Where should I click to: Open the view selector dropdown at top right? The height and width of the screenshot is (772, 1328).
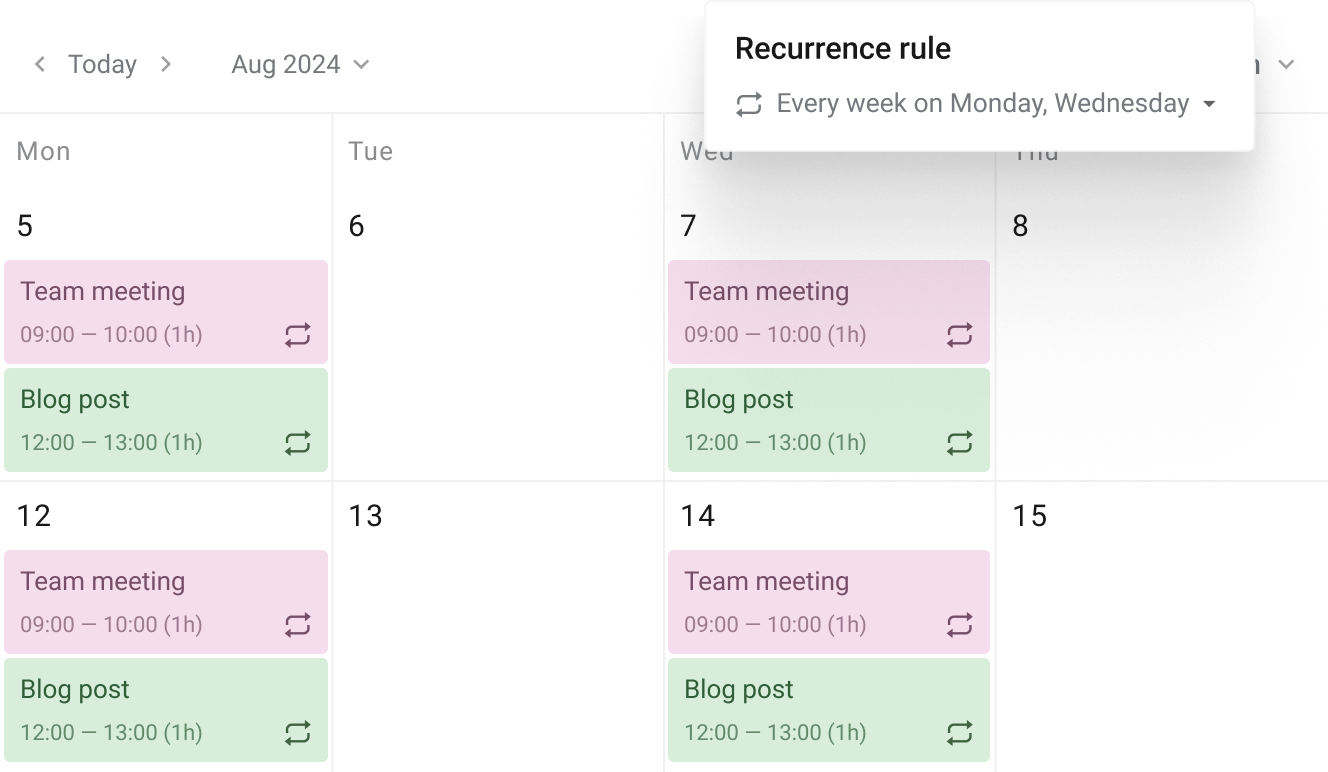point(1288,63)
